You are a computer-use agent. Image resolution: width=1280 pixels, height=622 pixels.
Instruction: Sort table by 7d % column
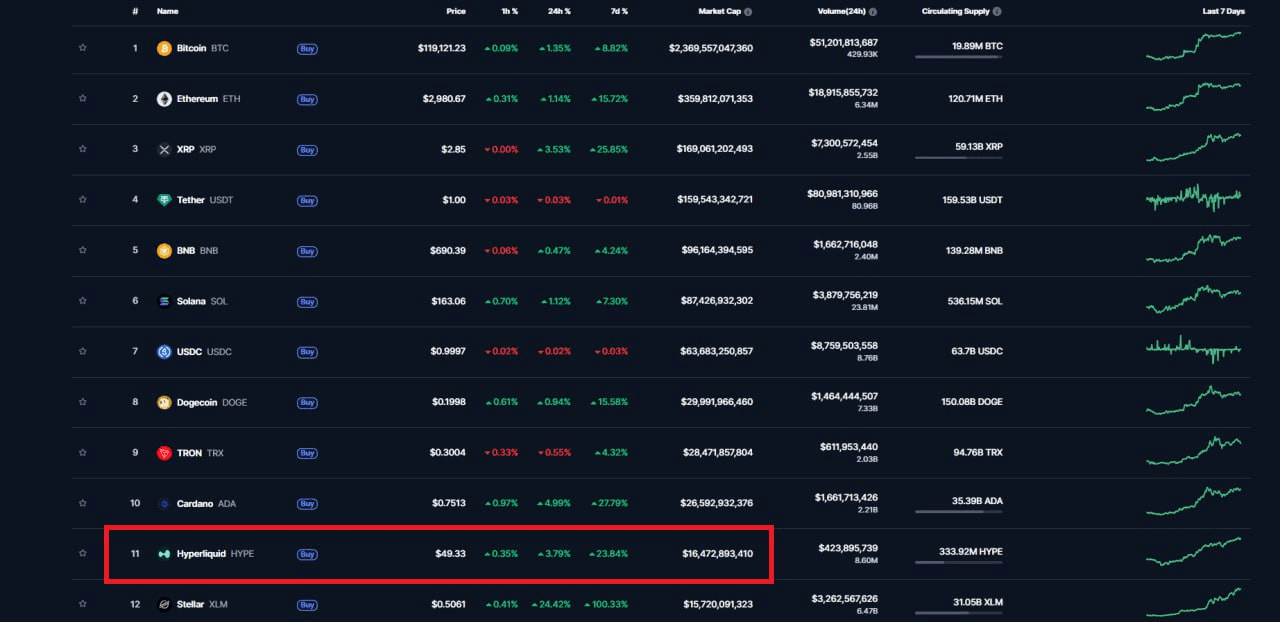[x=617, y=12]
